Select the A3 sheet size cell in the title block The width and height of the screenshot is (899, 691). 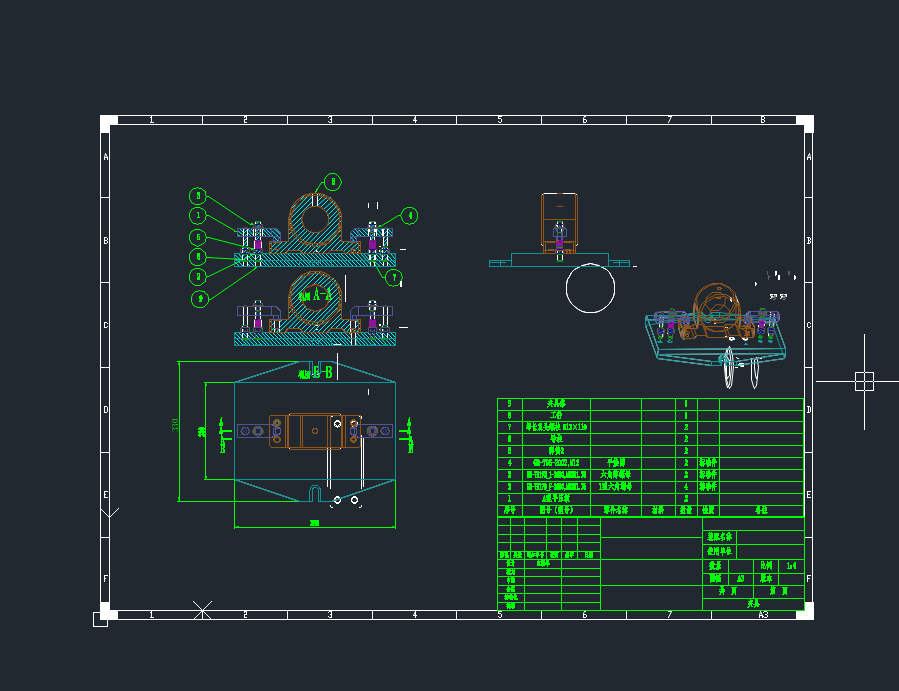pyautogui.click(x=740, y=579)
